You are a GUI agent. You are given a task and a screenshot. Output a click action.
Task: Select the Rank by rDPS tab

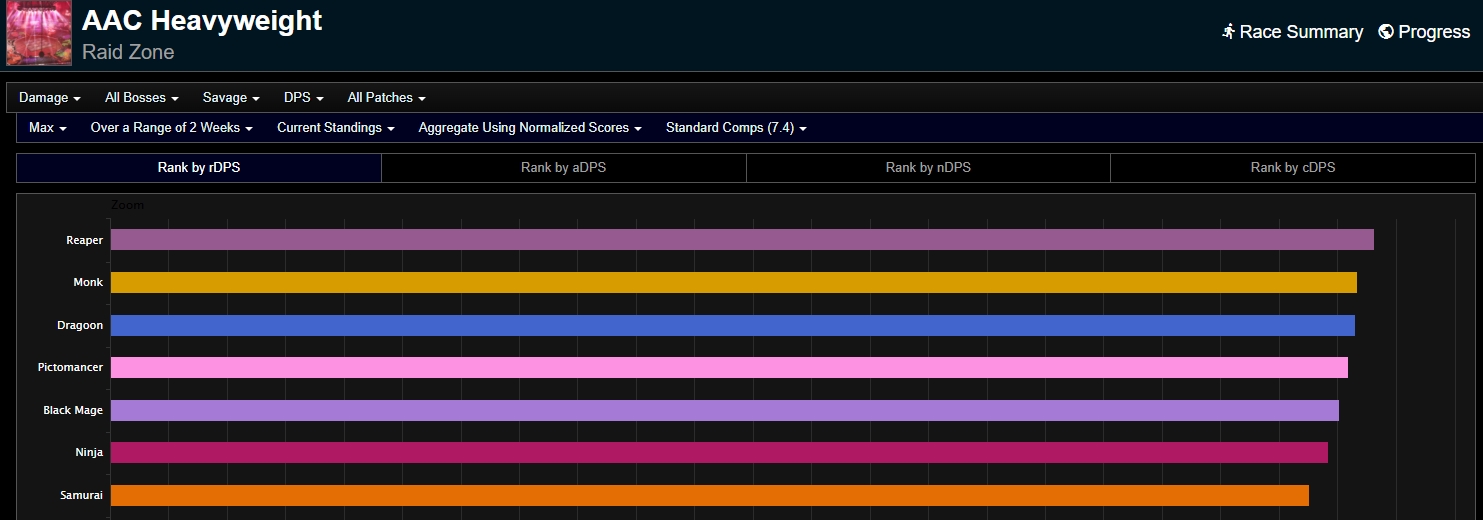tap(199, 168)
